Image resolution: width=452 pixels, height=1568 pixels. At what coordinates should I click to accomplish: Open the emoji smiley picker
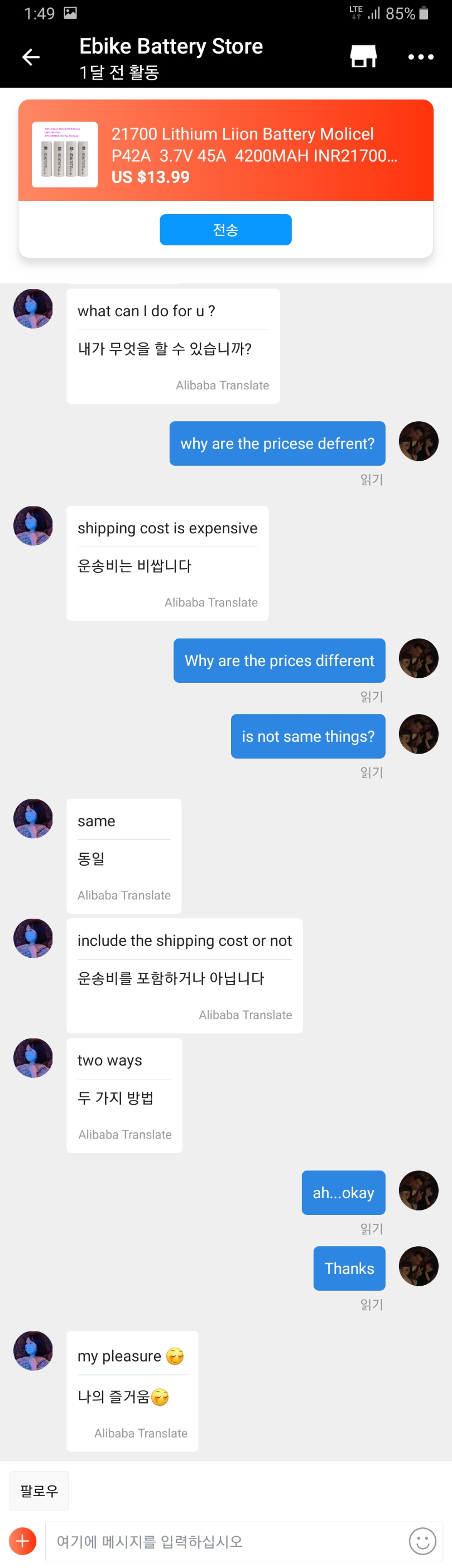click(x=421, y=1541)
